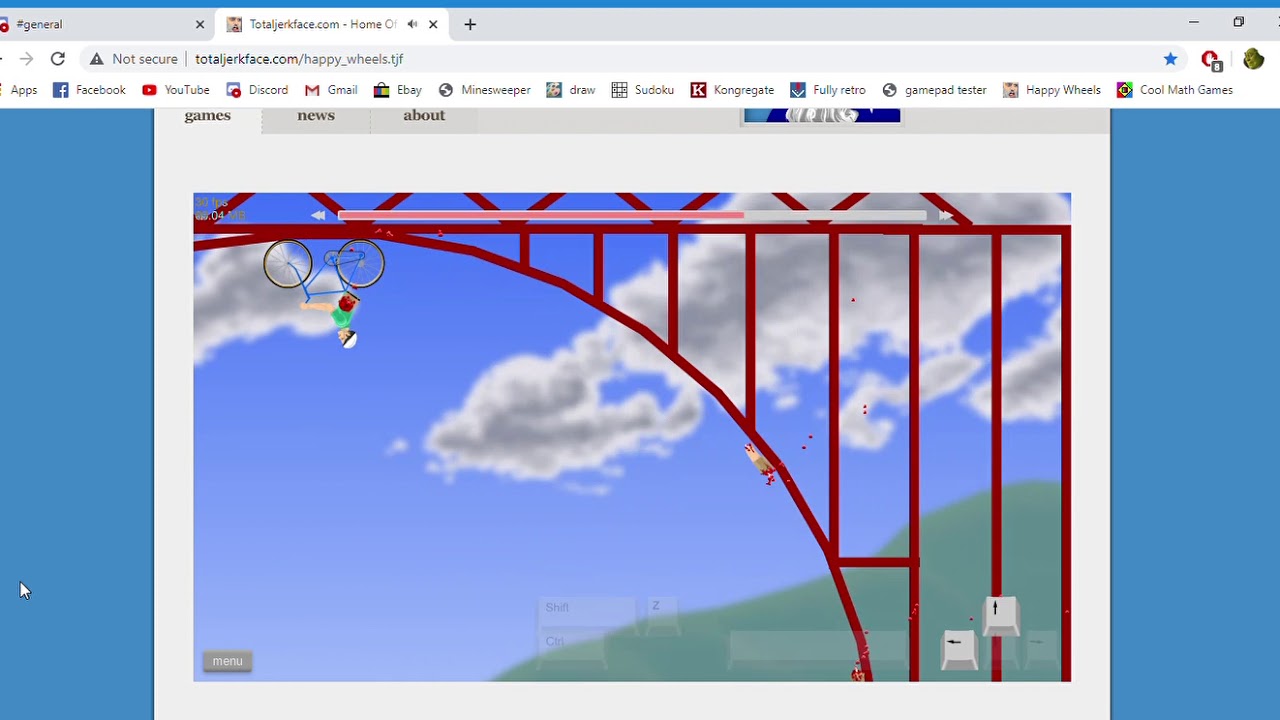Open the Ebay bookmark
This screenshot has width=1280, height=720.
pos(397,90)
